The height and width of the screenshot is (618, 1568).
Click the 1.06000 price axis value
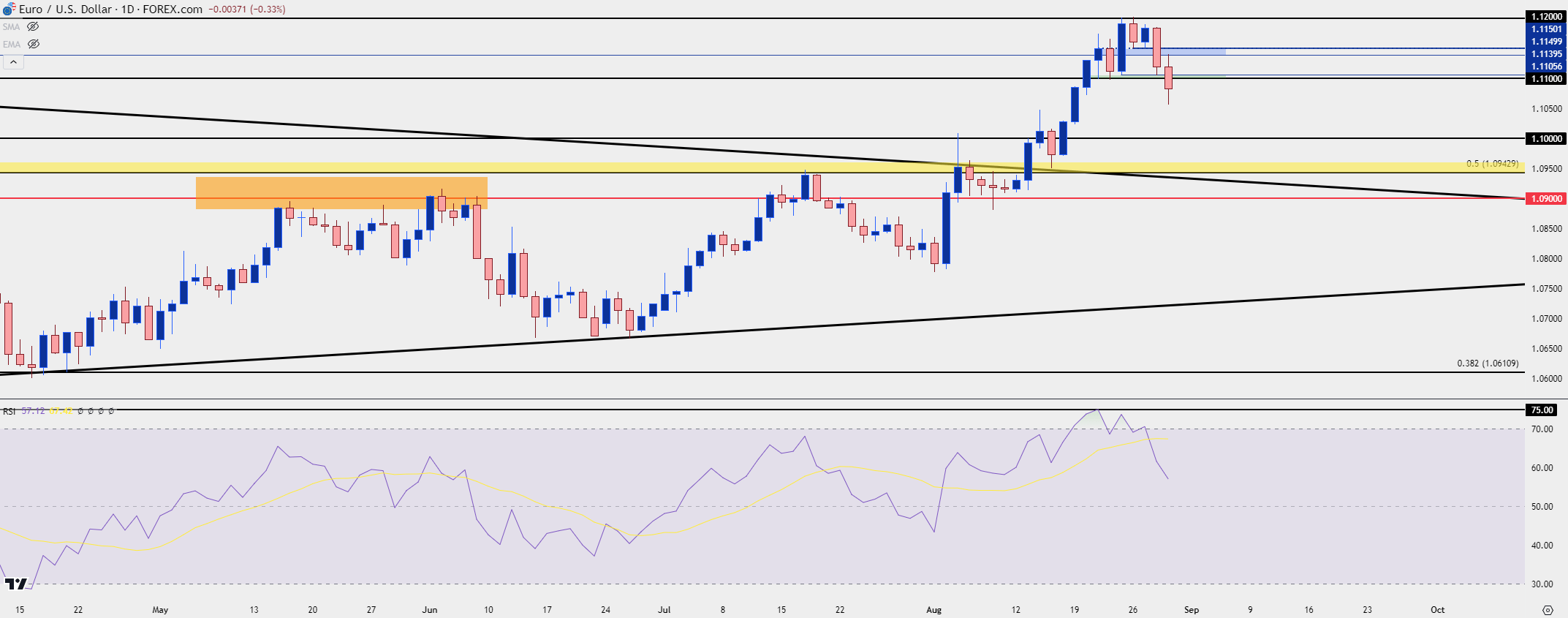pyautogui.click(x=1547, y=379)
